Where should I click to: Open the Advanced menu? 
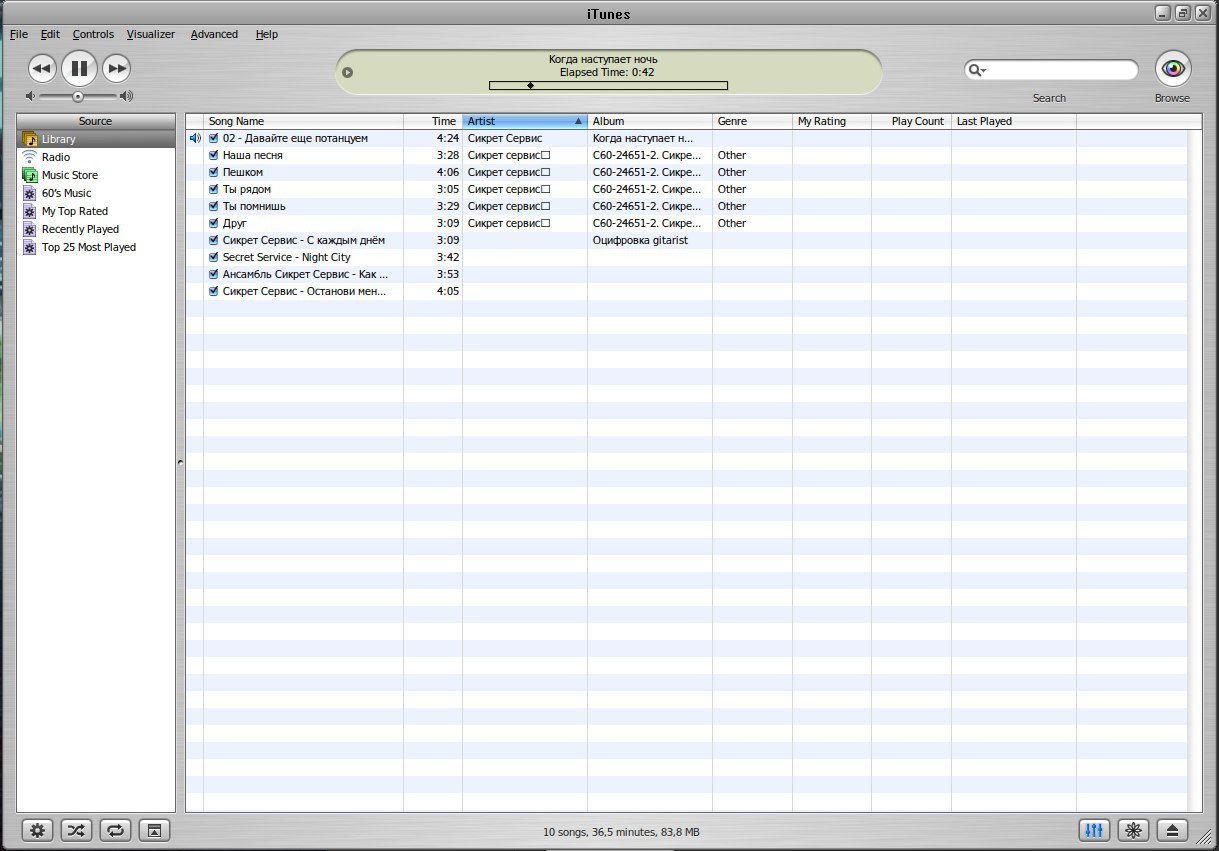[x=214, y=34]
